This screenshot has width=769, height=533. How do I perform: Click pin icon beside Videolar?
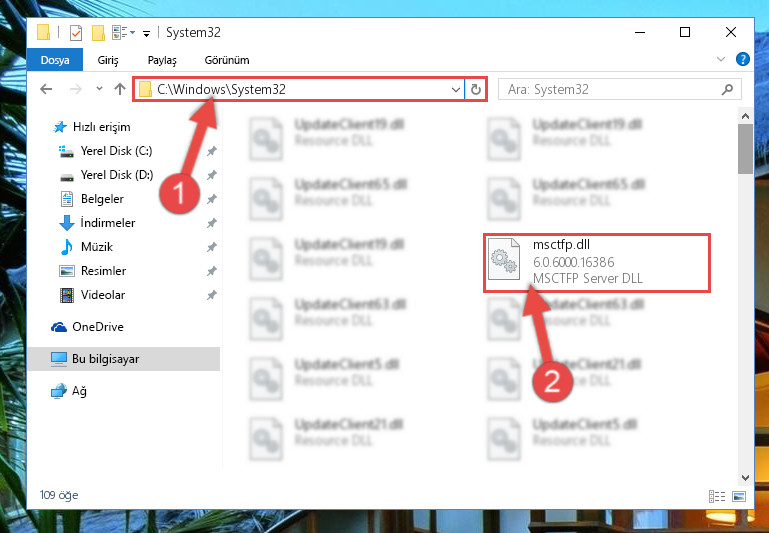click(x=211, y=295)
